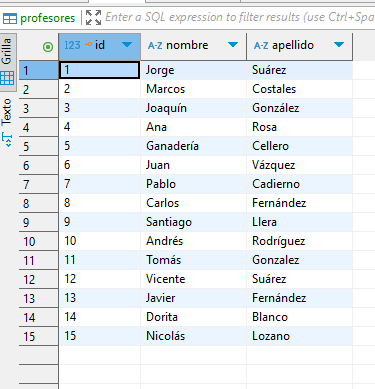Viewport: 375px width, 389px height.
Task: Select row header number 1
Action: click(x=38, y=70)
